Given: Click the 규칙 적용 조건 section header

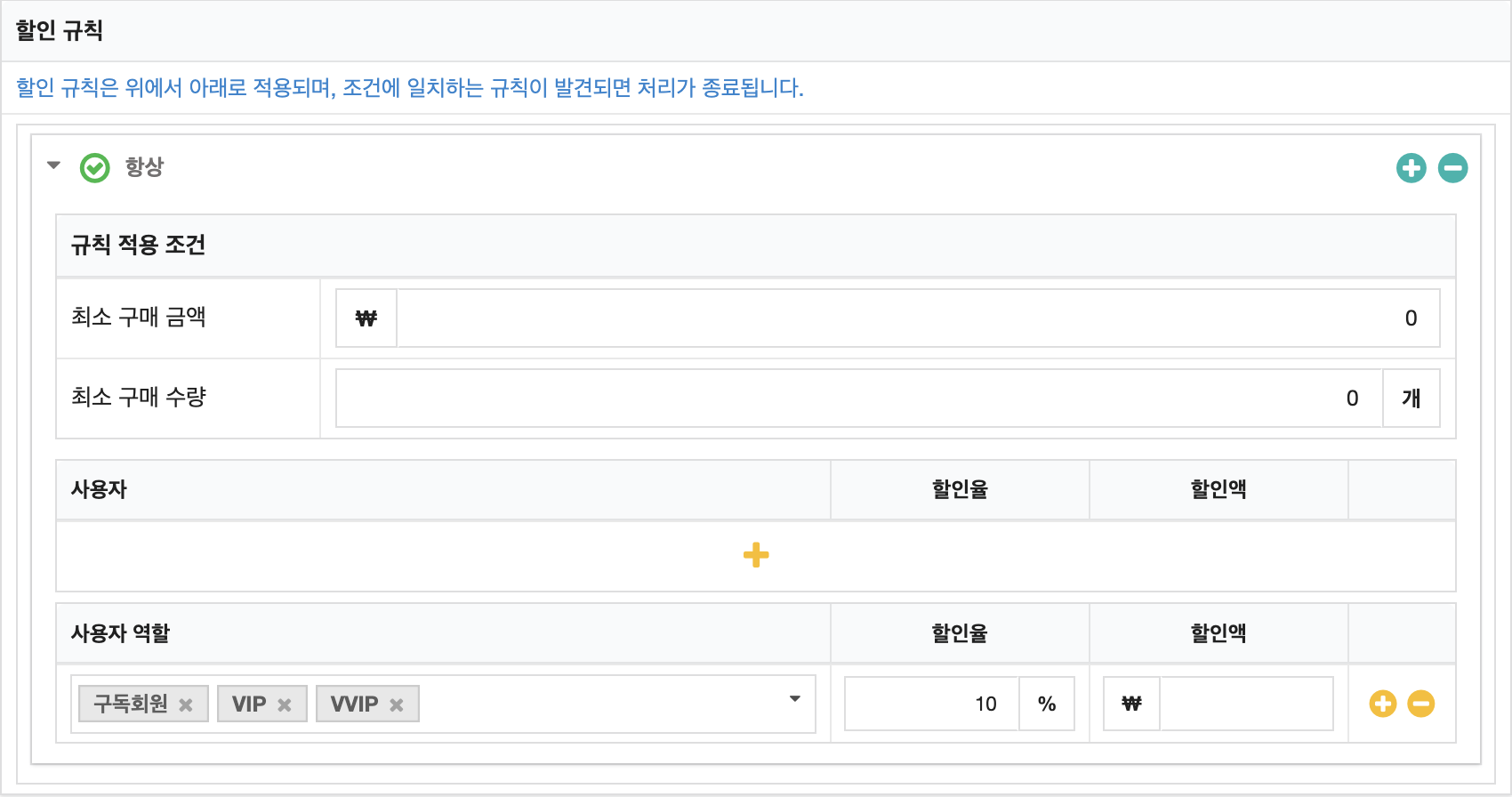Looking at the screenshot, I should pos(138,245).
